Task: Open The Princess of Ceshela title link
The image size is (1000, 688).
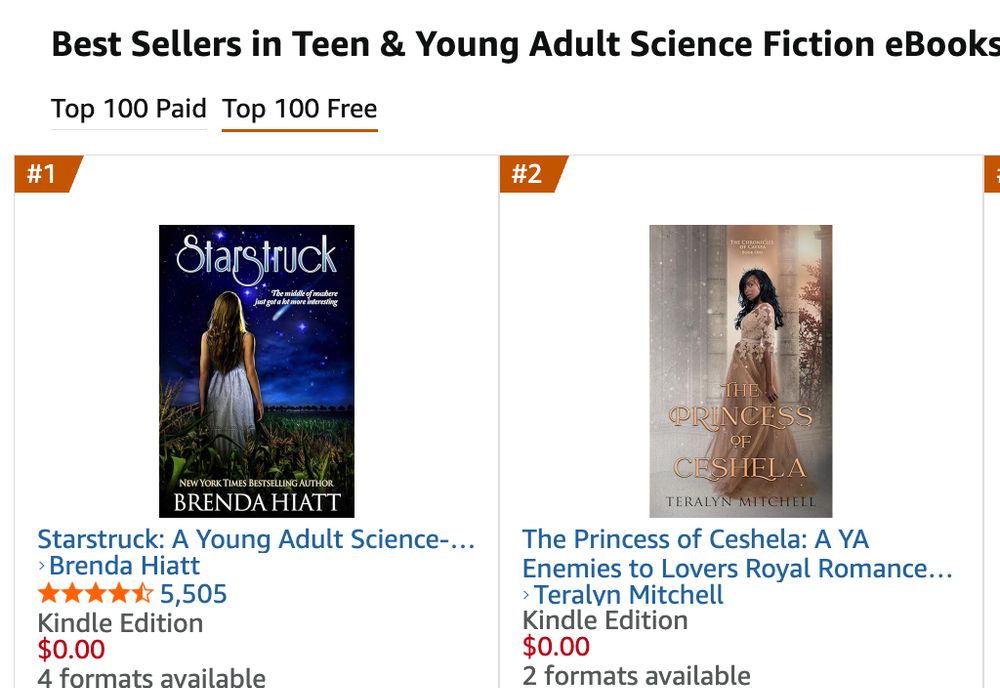Action: pos(736,554)
